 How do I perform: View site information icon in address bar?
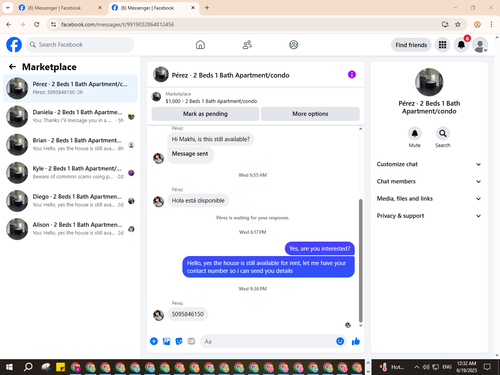point(53,24)
